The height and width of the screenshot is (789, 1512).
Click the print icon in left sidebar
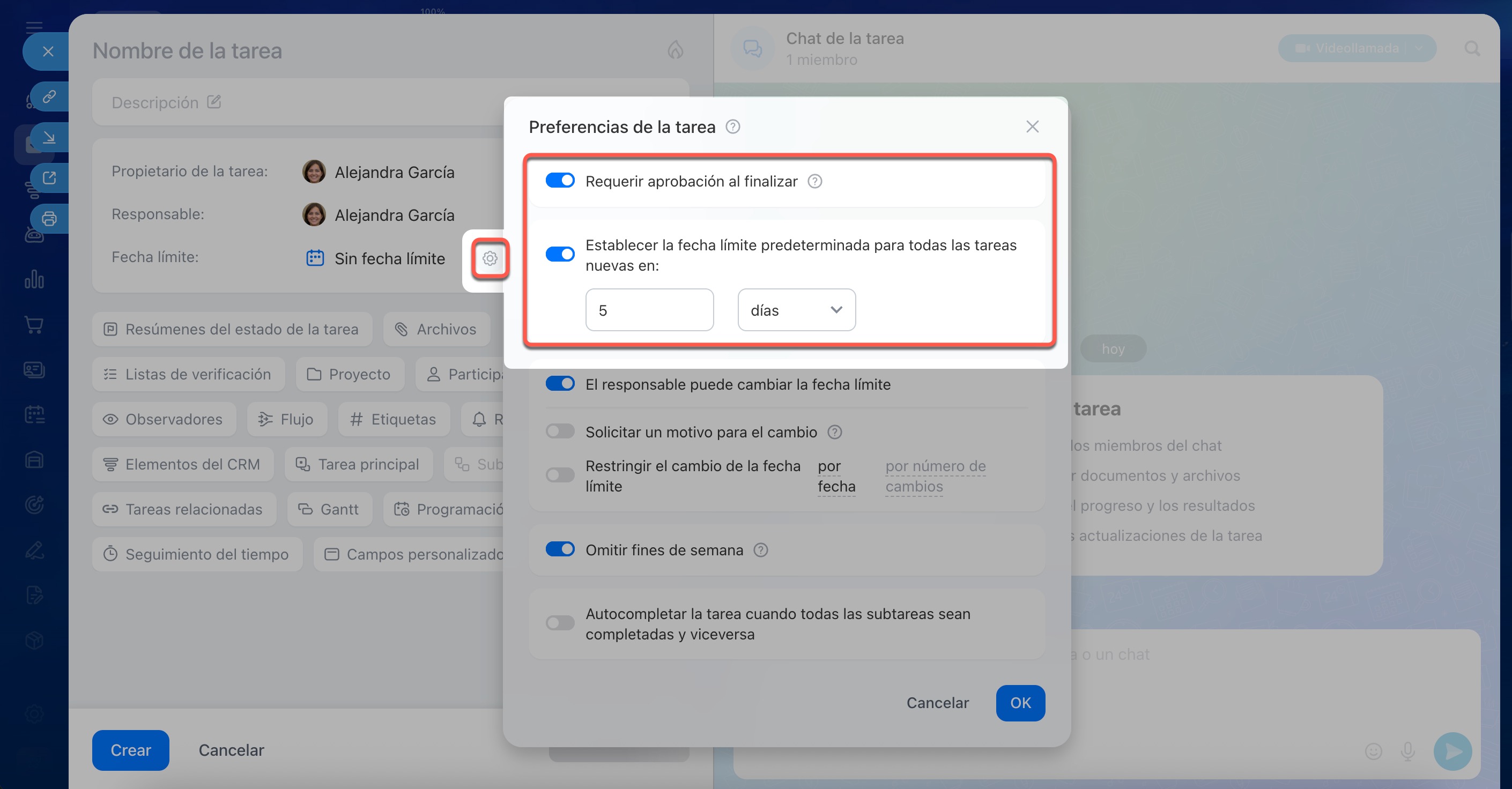coord(49,219)
